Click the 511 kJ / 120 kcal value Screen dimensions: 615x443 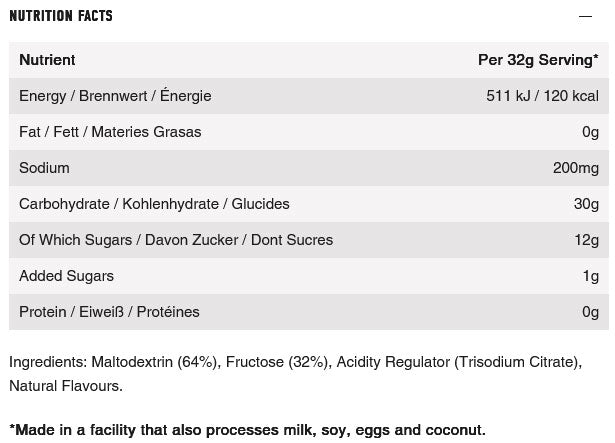coord(542,96)
